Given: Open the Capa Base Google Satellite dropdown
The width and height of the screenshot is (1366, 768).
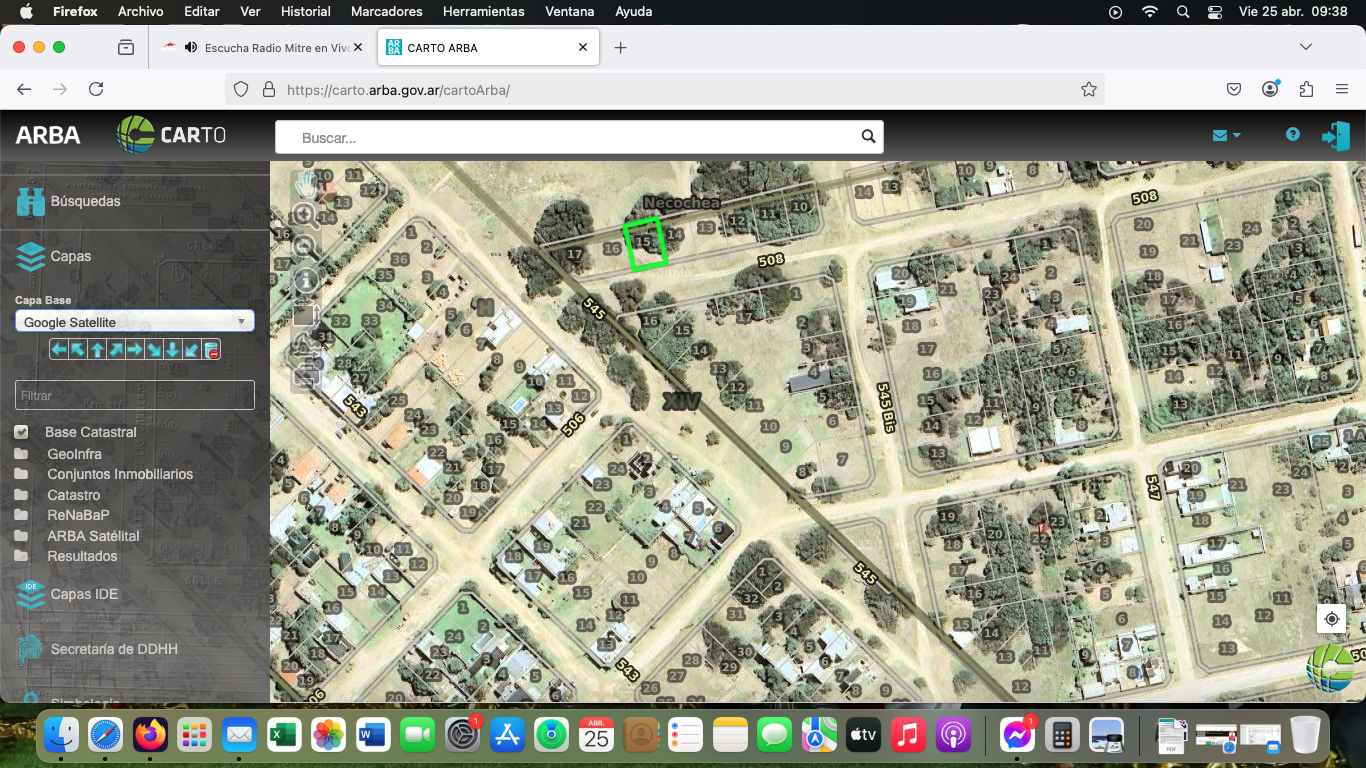Looking at the screenshot, I should pyautogui.click(x=135, y=321).
